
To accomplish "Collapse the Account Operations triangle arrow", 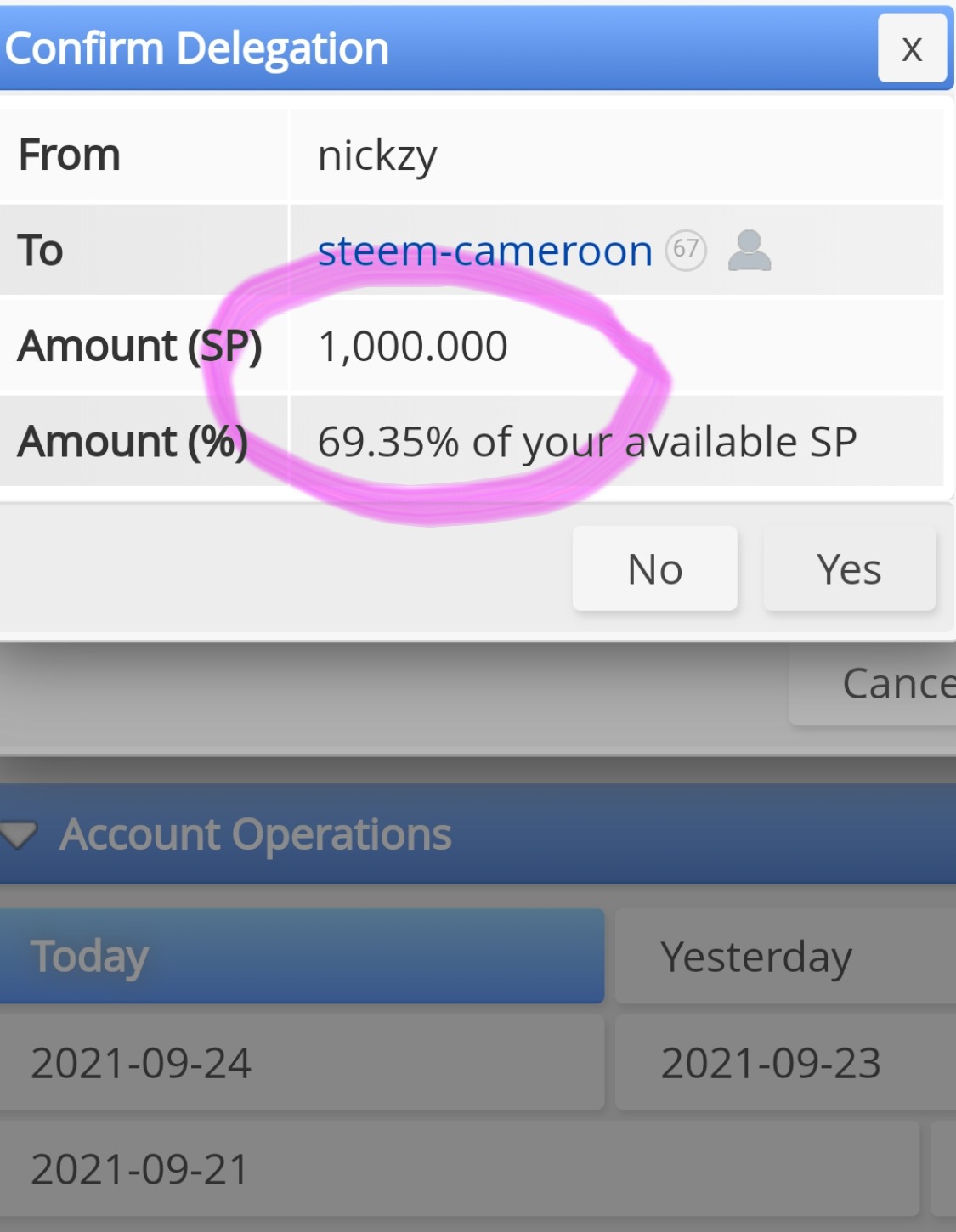I will point(19,834).
